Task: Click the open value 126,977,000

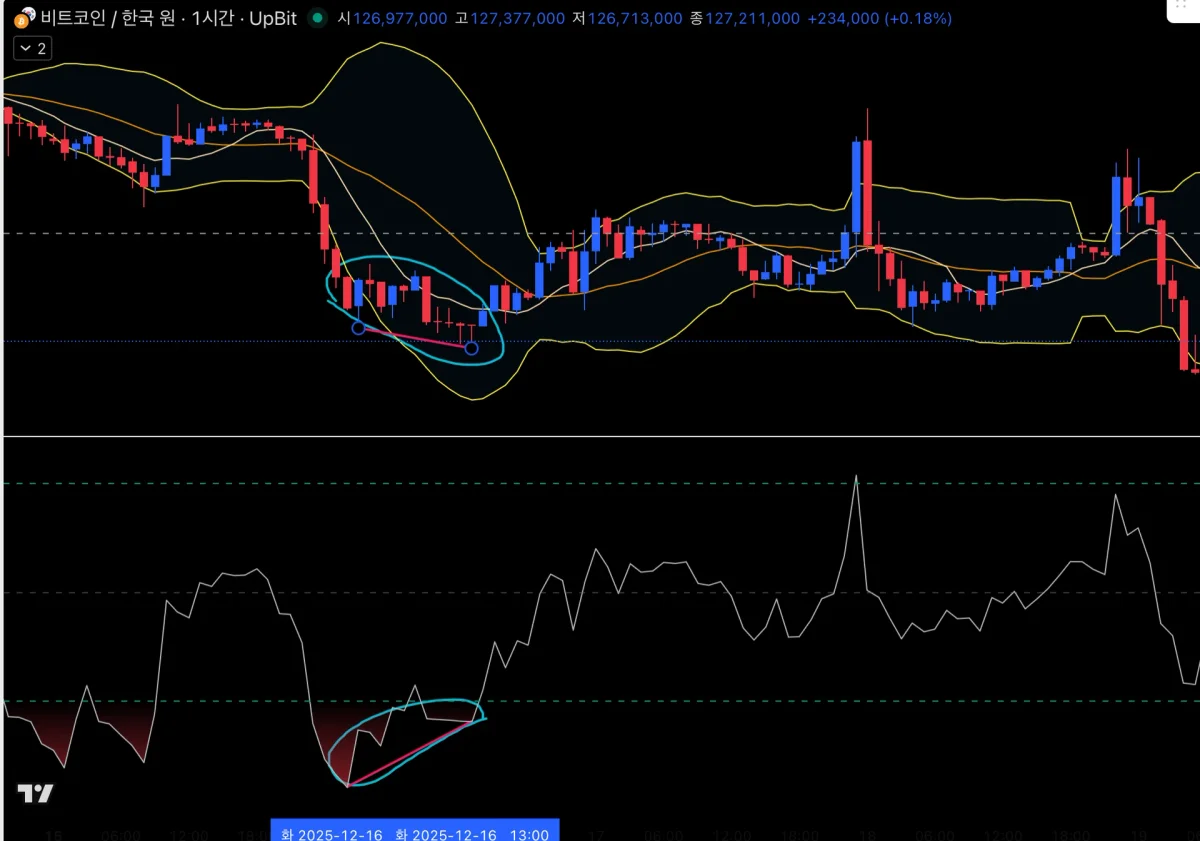Action: pos(399,19)
